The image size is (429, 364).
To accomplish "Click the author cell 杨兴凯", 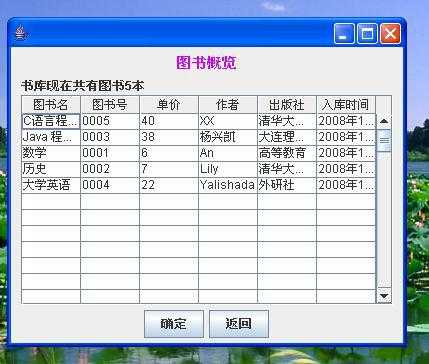I will [228, 137].
